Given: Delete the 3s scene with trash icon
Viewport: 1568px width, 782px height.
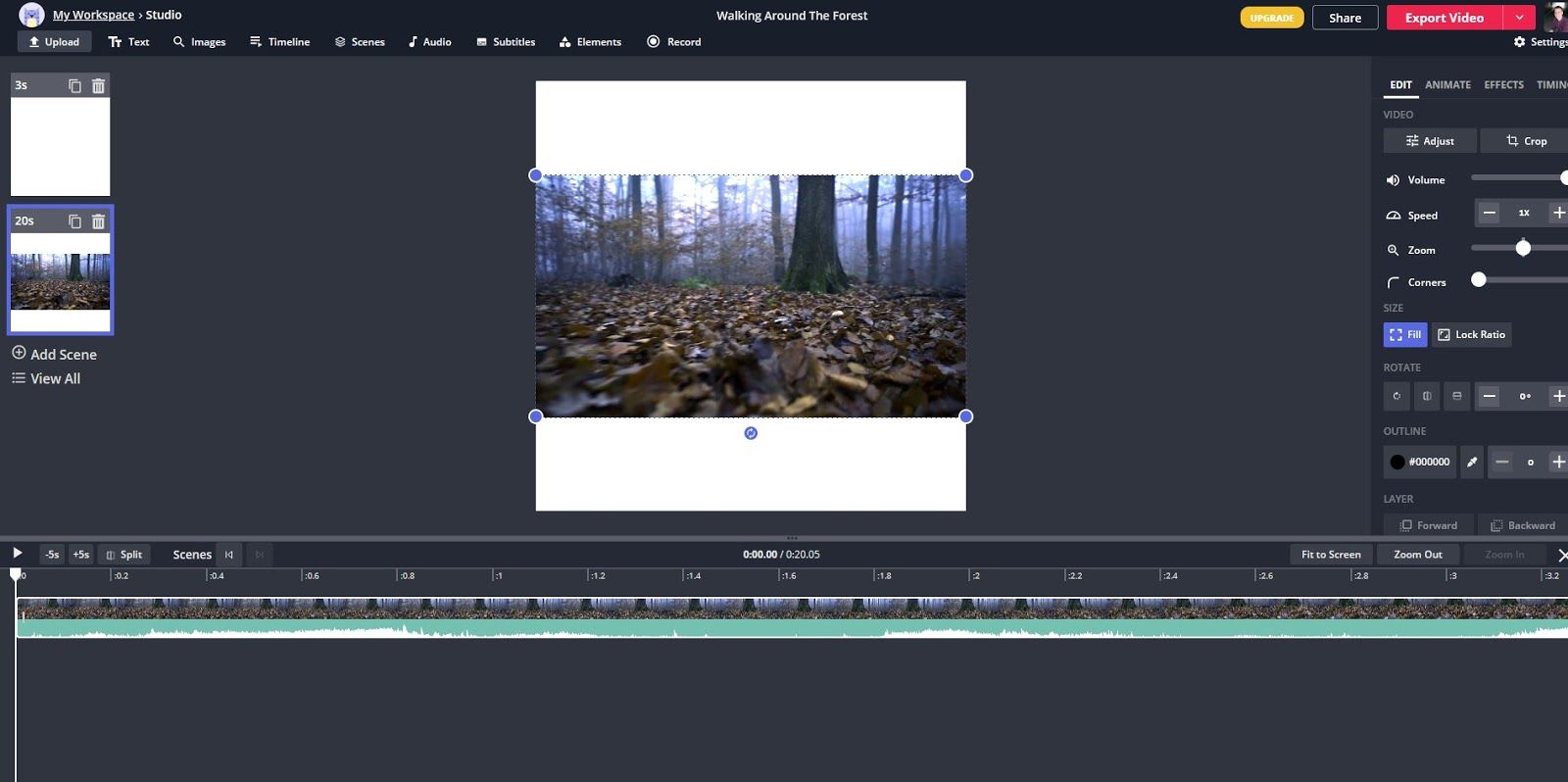Looking at the screenshot, I should (98, 86).
